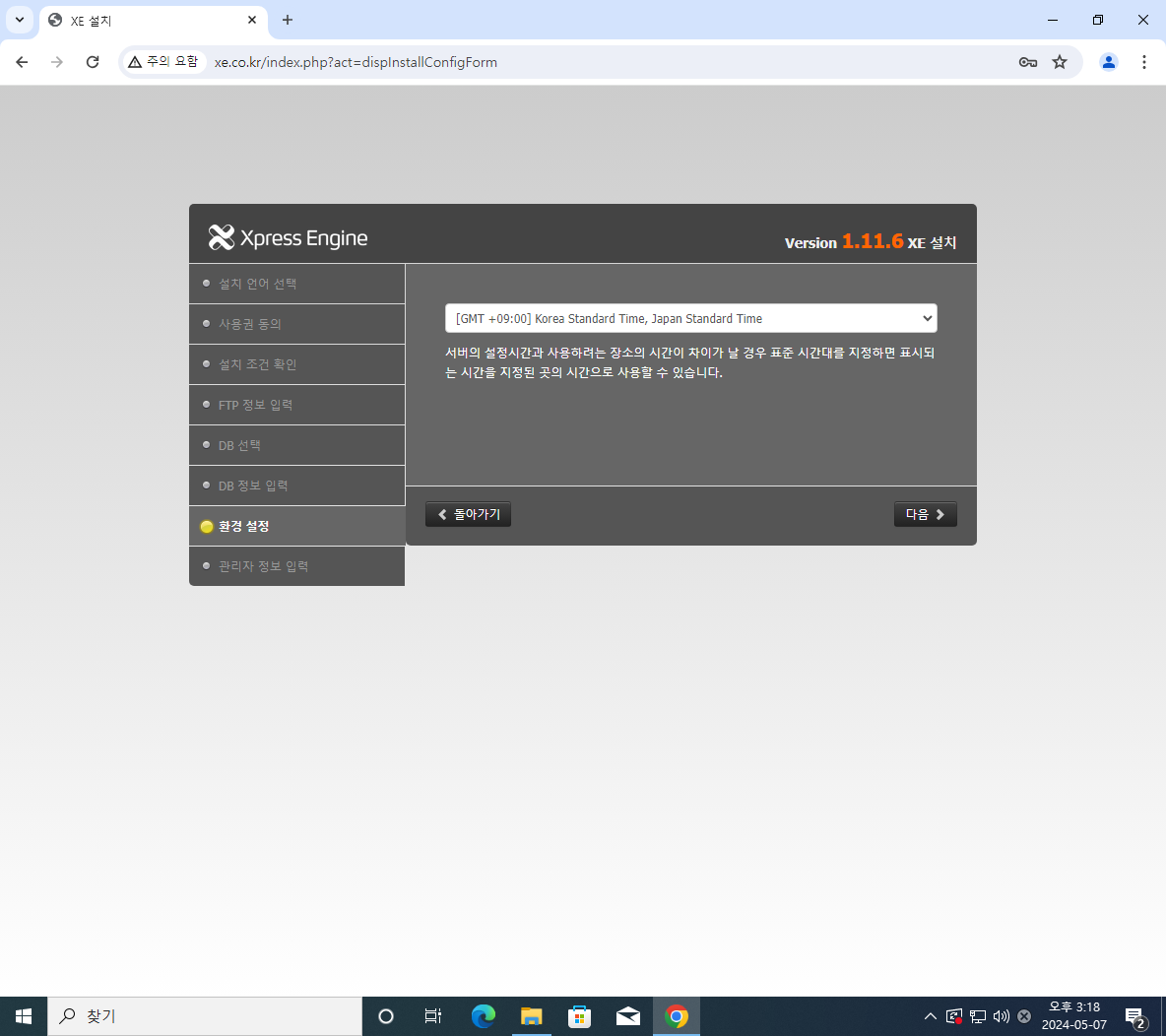Click the Chrome taskbar icon
The height and width of the screenshot is (1036, 1166).
click(x=676, y=1016)
